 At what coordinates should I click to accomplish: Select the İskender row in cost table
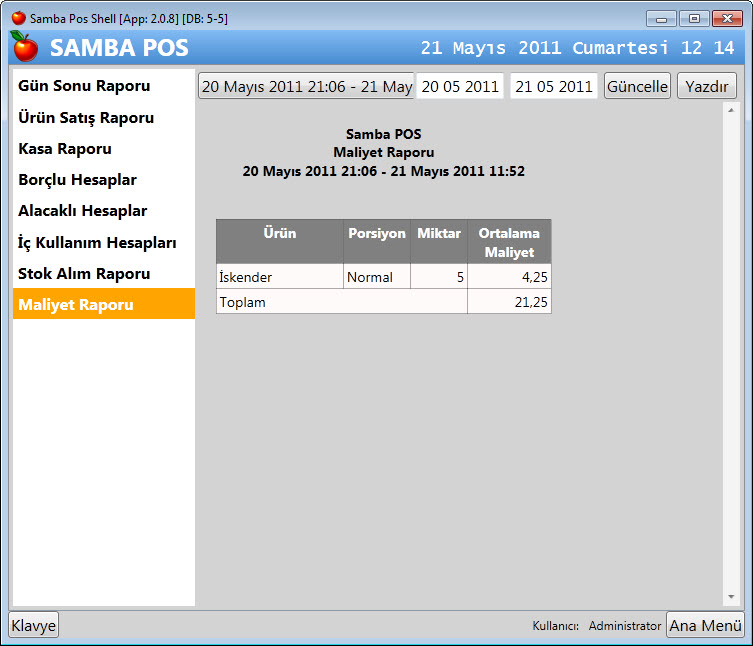pyautogui.click(x=280, y=277)
